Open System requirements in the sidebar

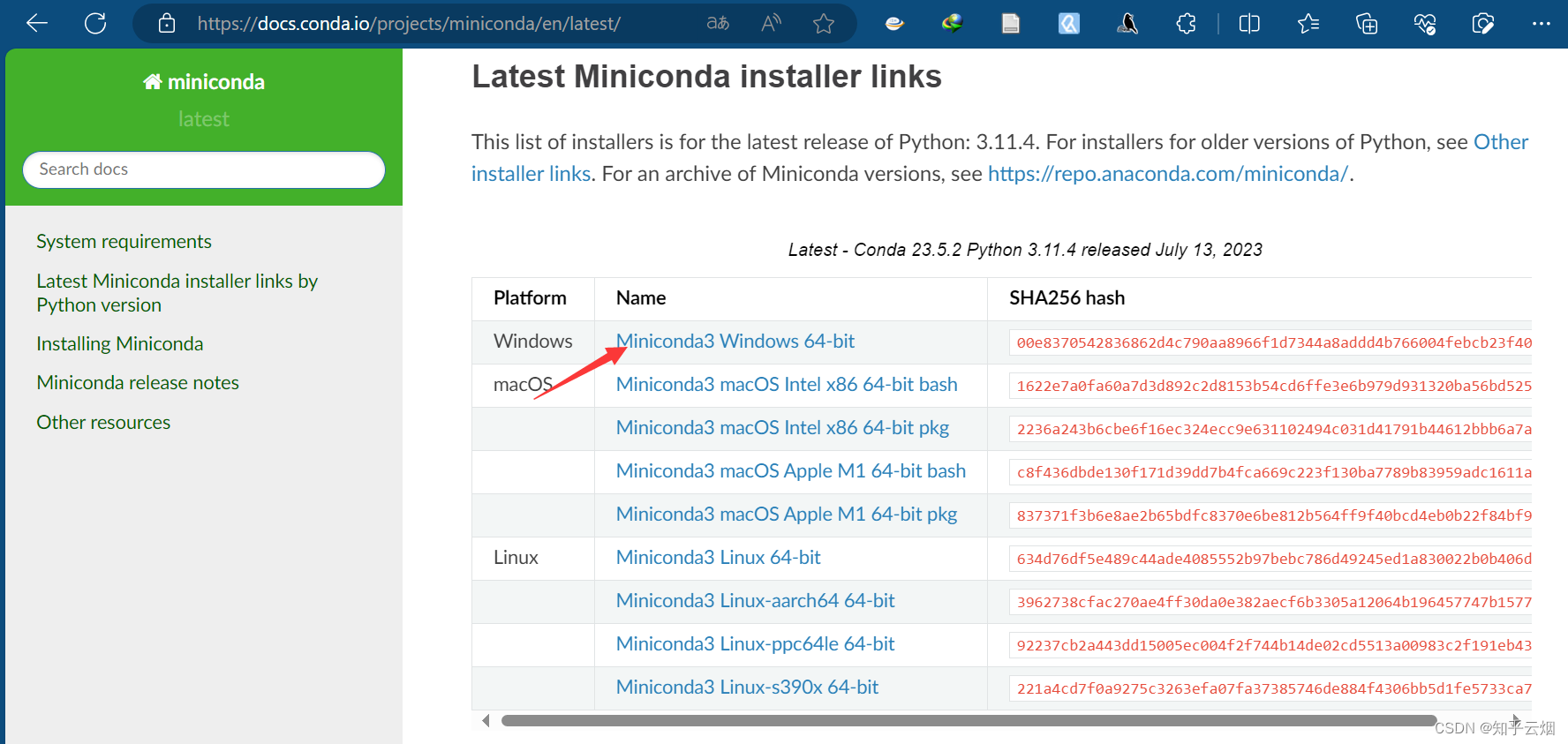coord(124,242)
